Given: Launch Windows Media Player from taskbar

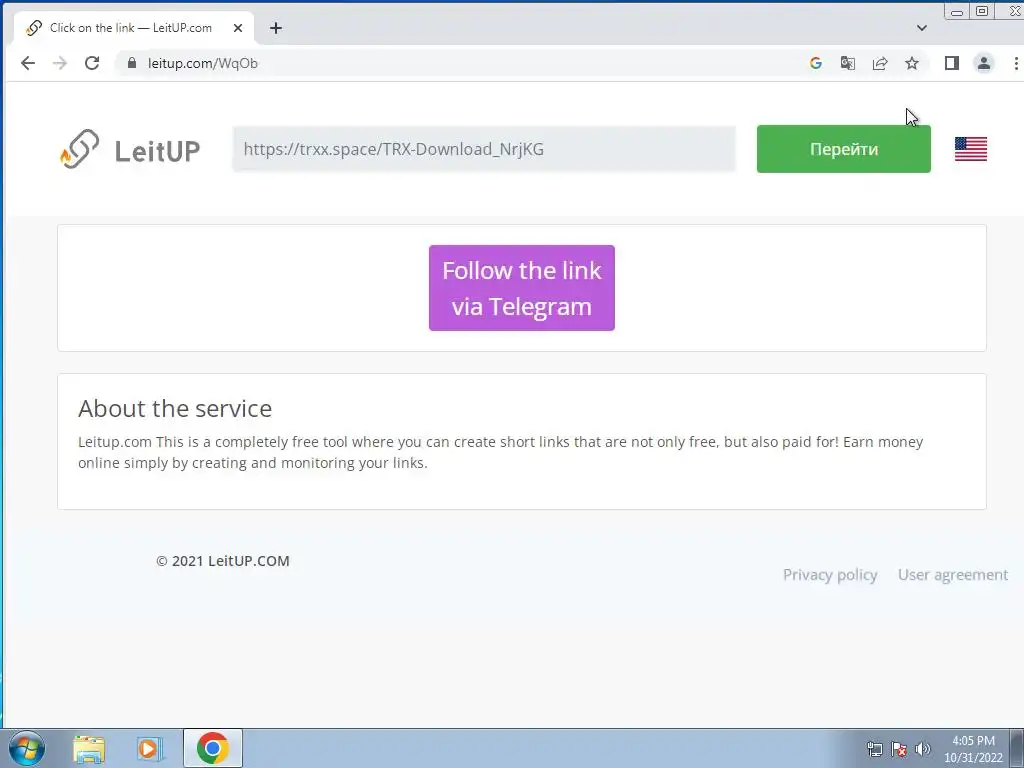Looking at the screenshot, I should point(150,749).
